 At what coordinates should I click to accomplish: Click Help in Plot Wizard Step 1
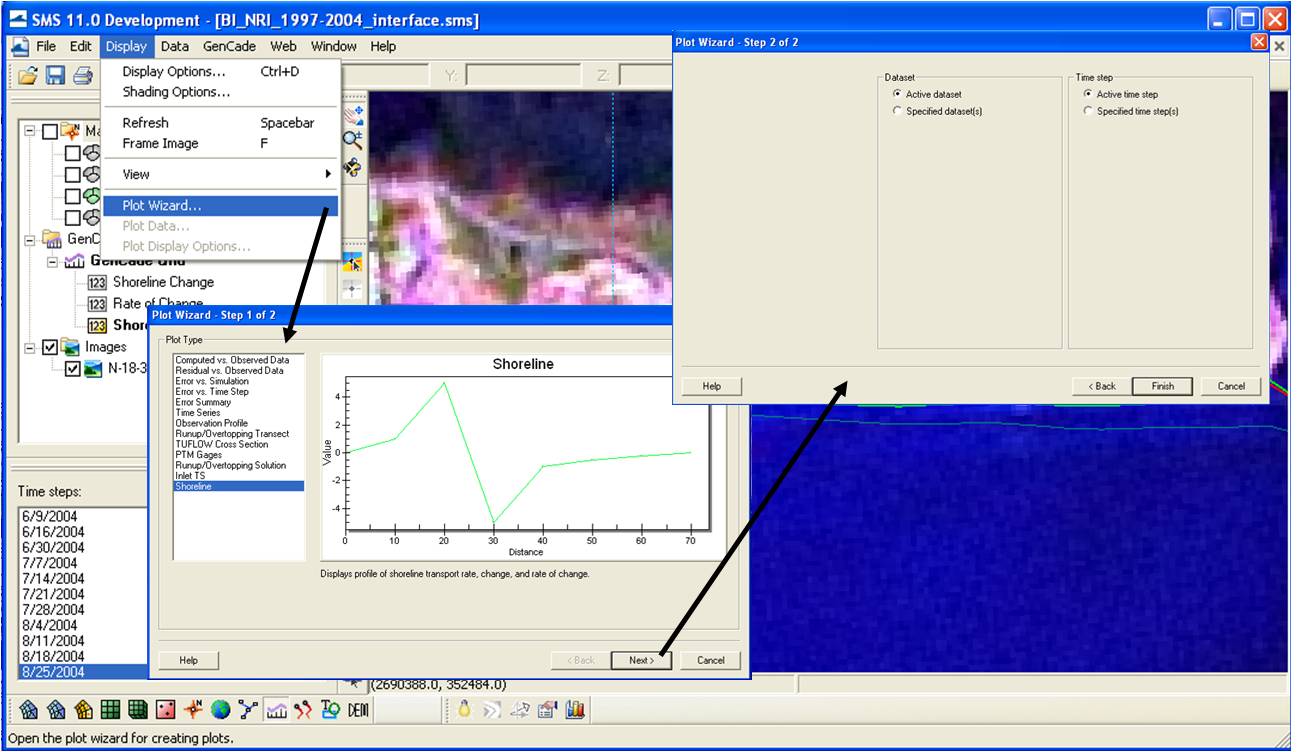[x=189, y=660]
